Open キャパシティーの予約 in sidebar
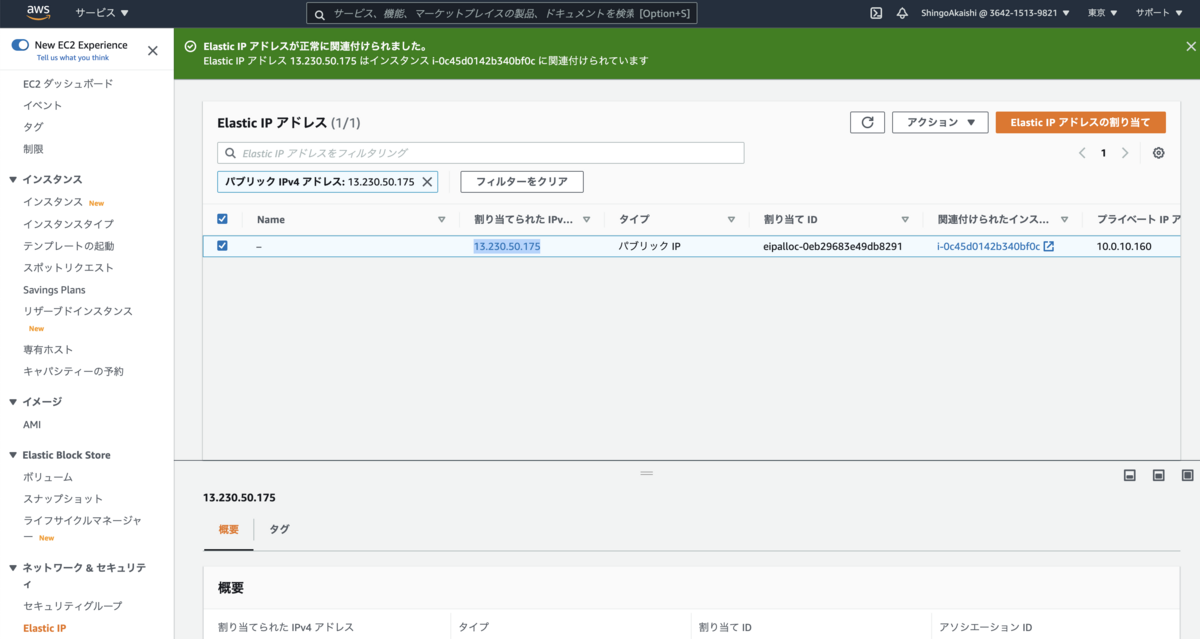Screen dimensions: 1200x639 coord(73,371)
